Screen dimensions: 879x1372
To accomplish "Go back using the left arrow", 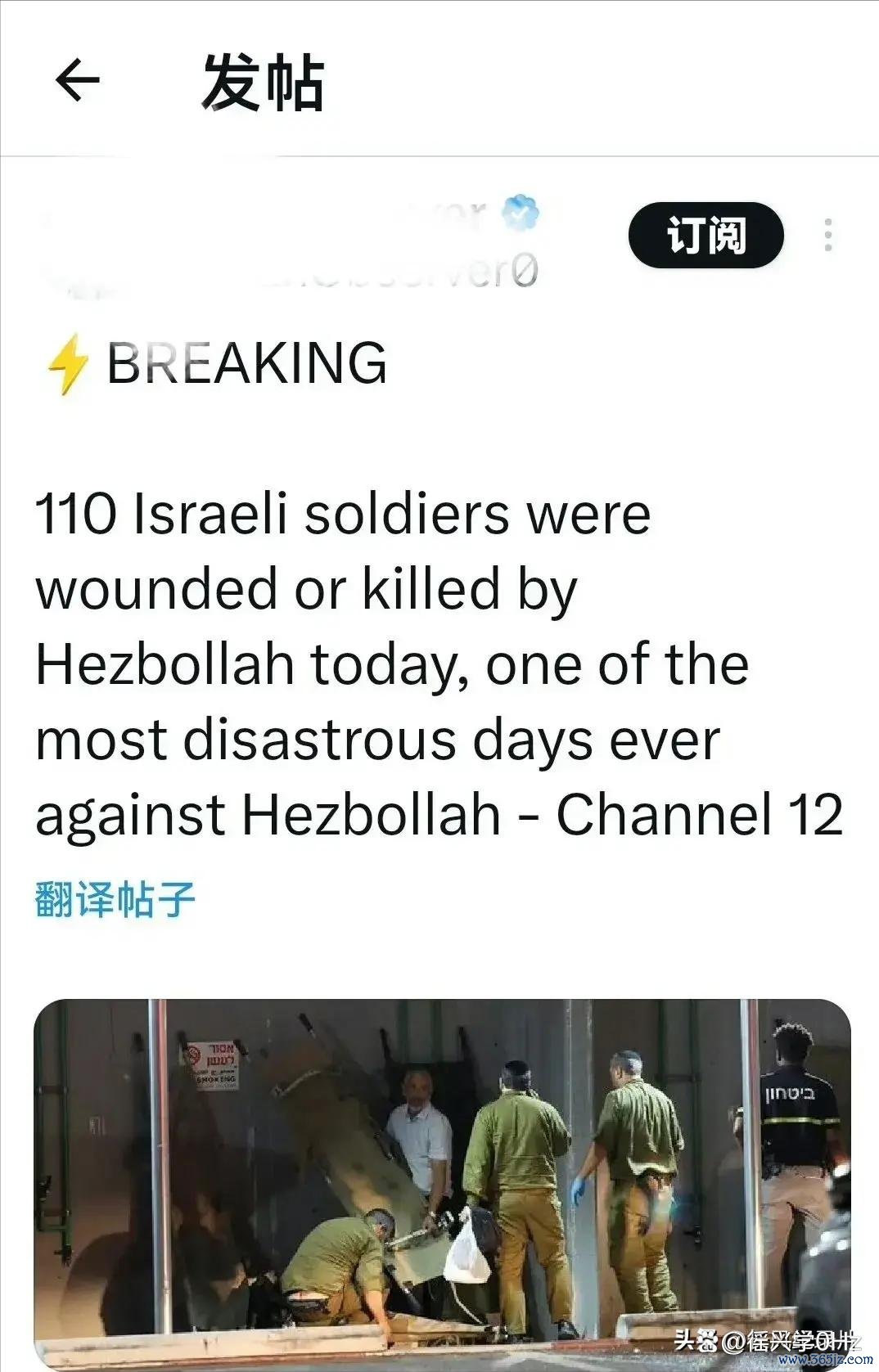I will pyautogui.click(x=77, y=80).
